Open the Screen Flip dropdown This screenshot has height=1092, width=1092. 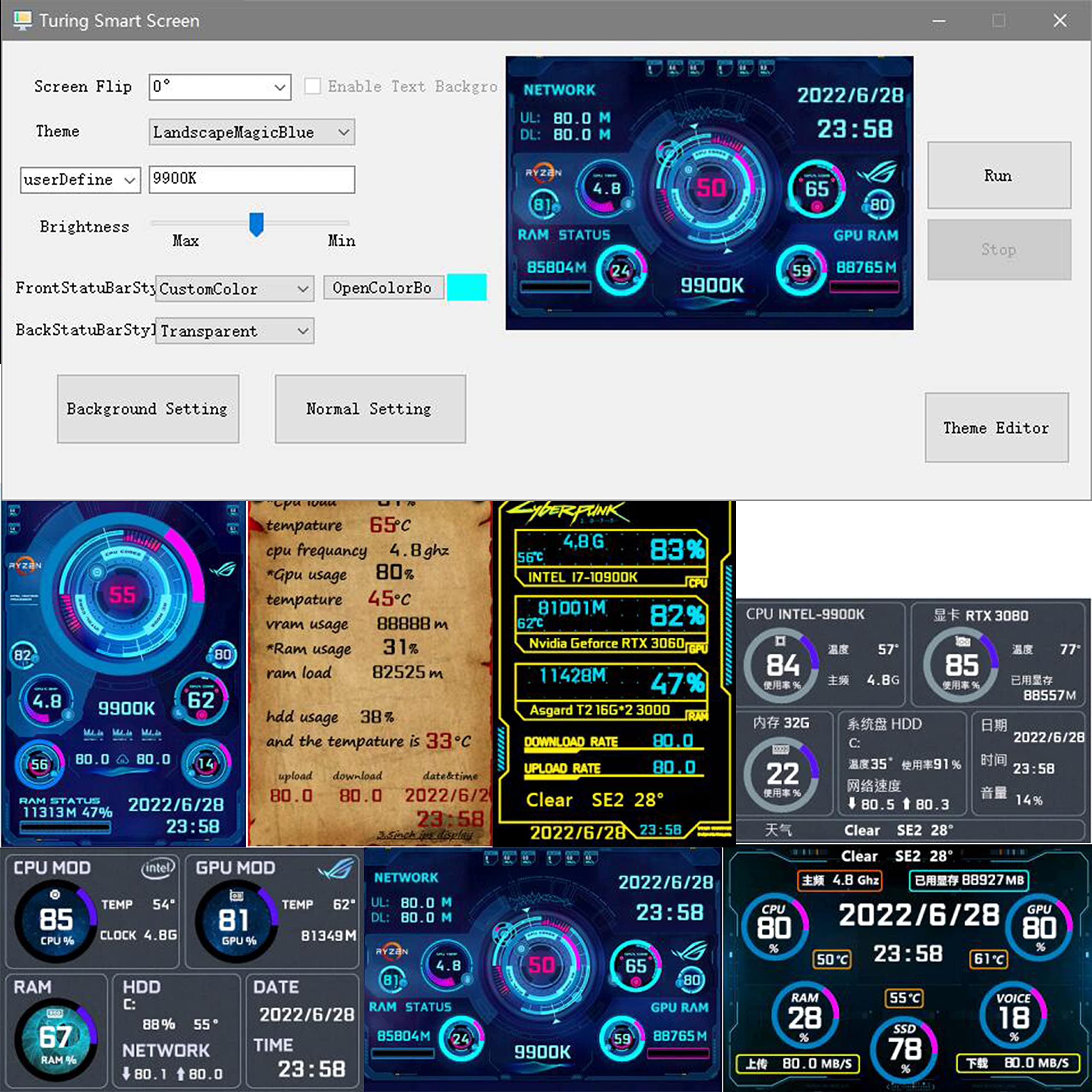(220, 87)
